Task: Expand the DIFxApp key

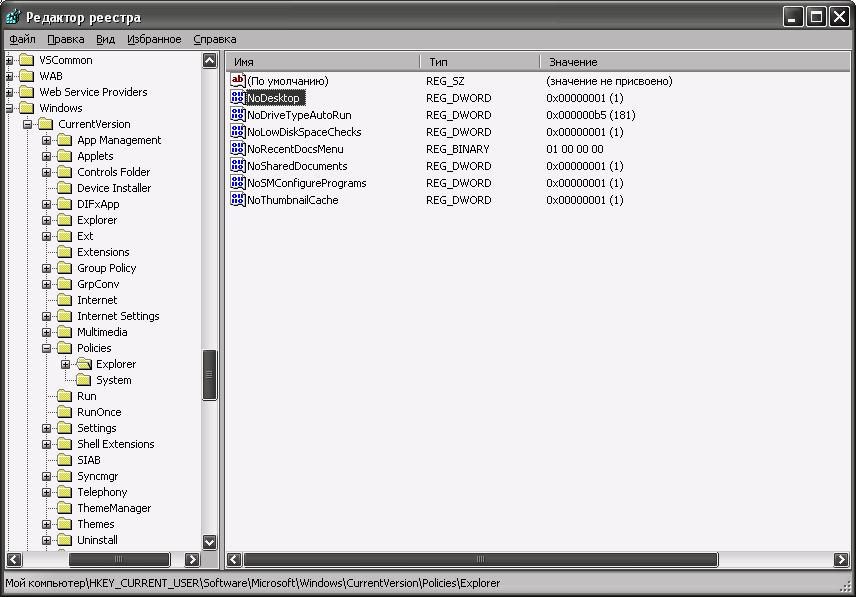Action: (46, 204)
